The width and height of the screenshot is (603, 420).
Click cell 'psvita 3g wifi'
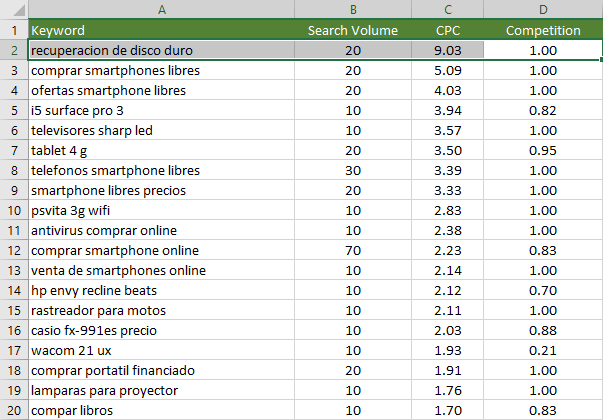pos(162,210)
